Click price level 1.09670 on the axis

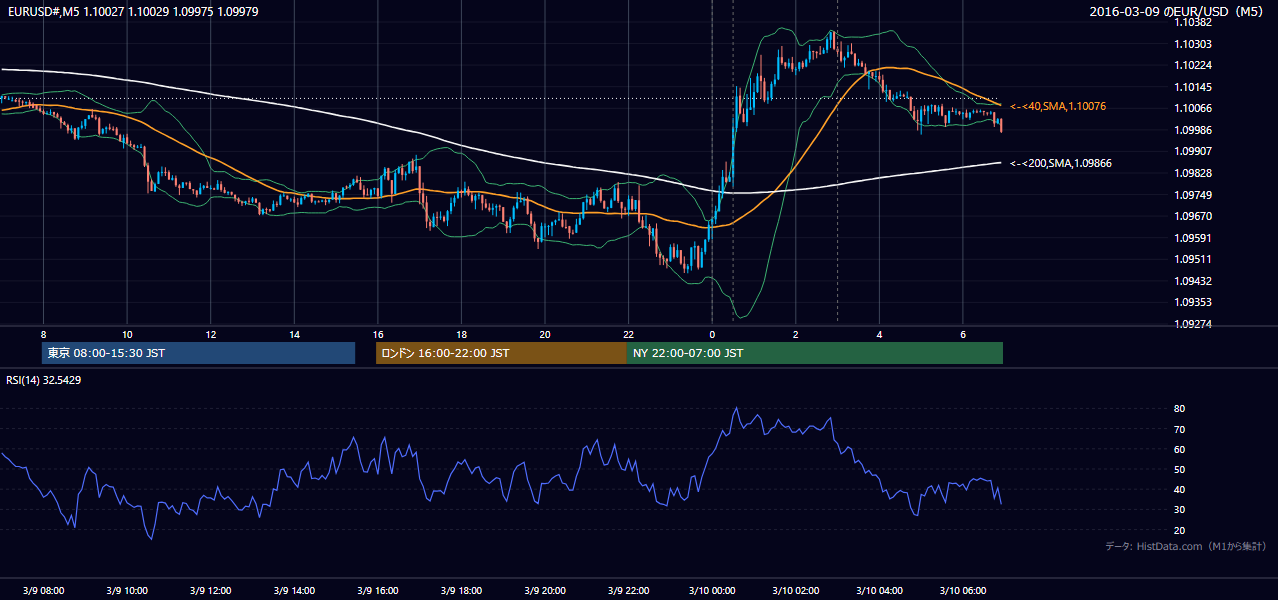click(1194, 216)
